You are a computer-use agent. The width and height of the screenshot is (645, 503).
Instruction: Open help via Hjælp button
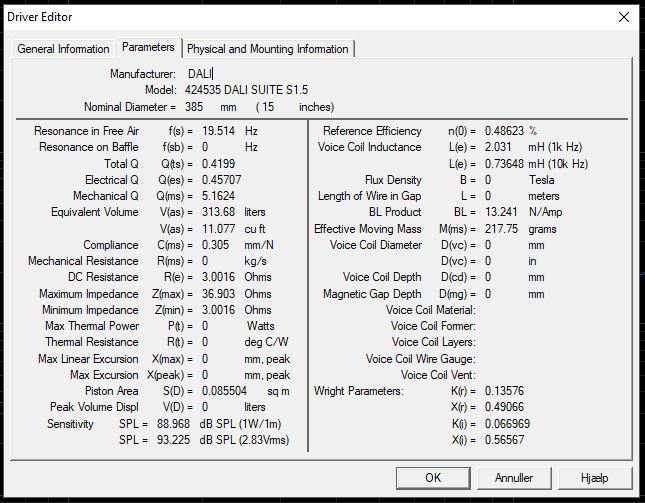[594, 478]
